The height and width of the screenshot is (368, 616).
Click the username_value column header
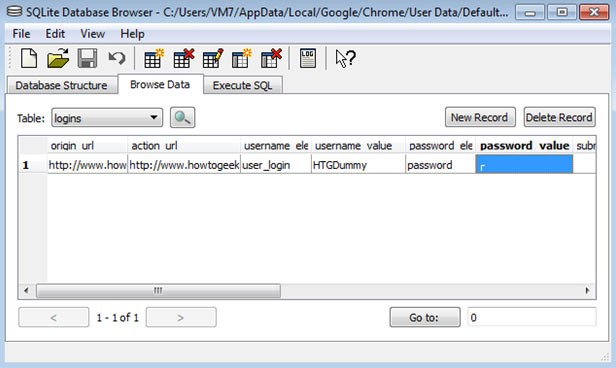(358, 146)
